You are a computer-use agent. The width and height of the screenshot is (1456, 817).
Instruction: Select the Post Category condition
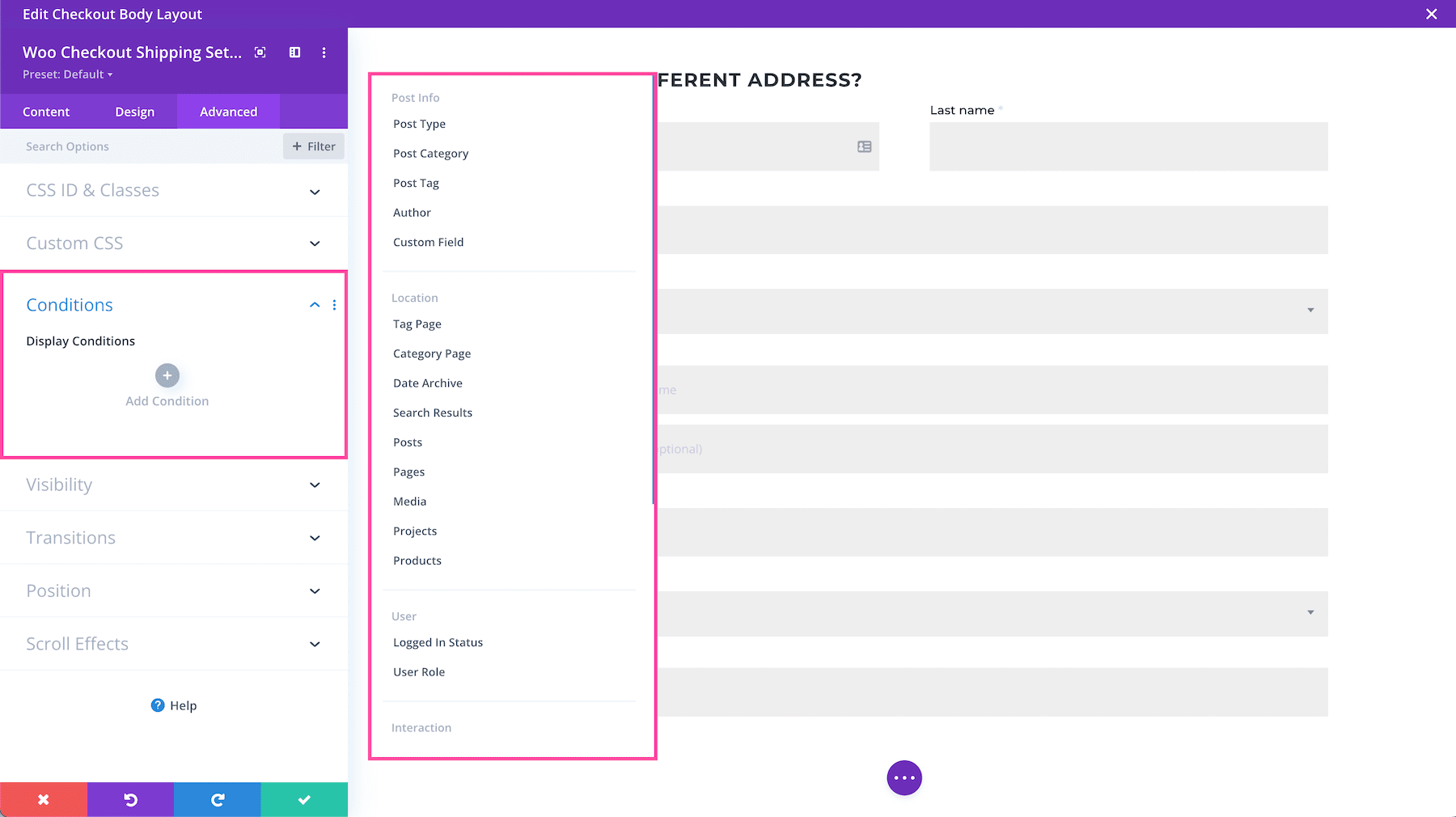(430, 153)
